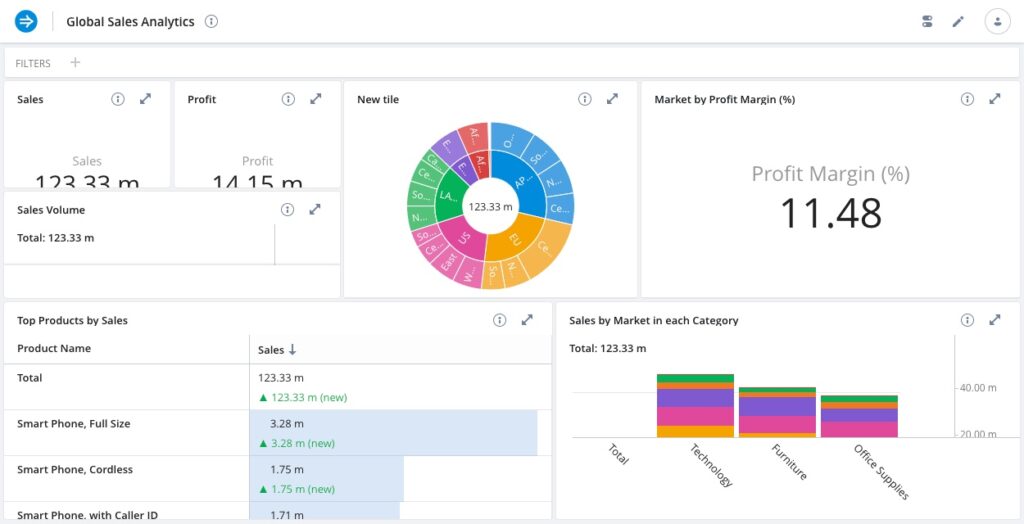Image resolution: width=1024 pixels, height=524 pixels.
Task: Select the Smart Phone, Cordless row
Action: (x=278, y=478)
